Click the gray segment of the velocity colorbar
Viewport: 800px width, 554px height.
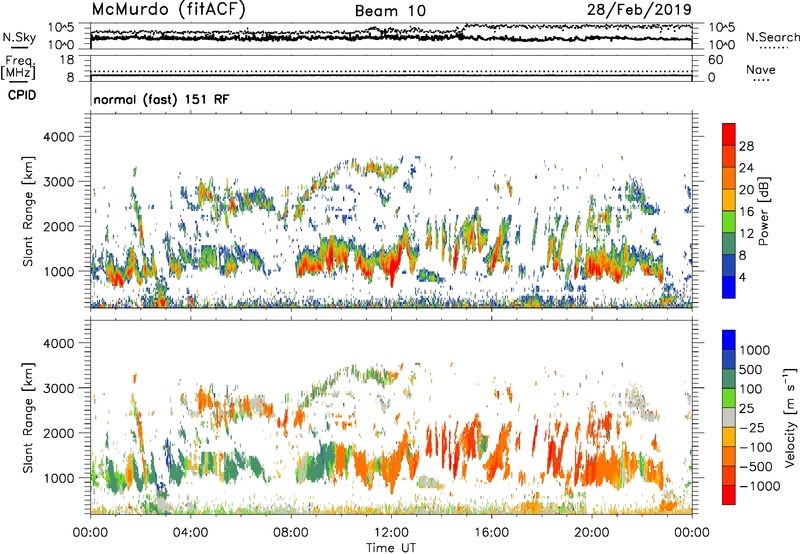coord(729,418)
